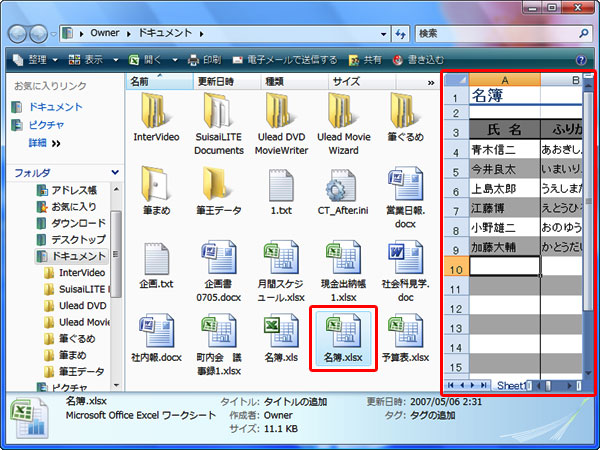This screenshot has height=450, width=600.
Task: Select the 名簿.xlsx file icon
Action: coord(344,331)
